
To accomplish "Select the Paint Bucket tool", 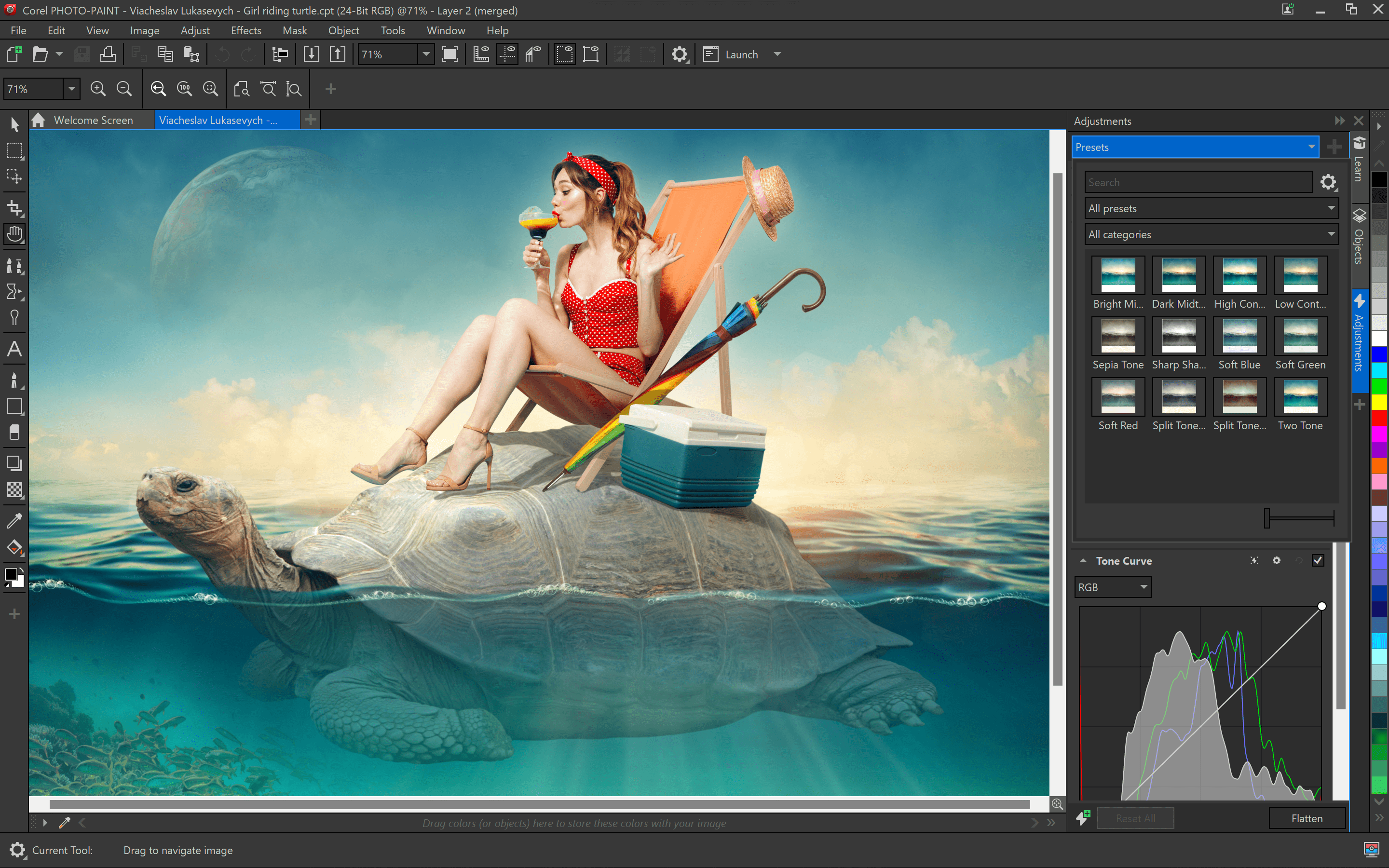I will pyautogui.click(x=14, y=548).
